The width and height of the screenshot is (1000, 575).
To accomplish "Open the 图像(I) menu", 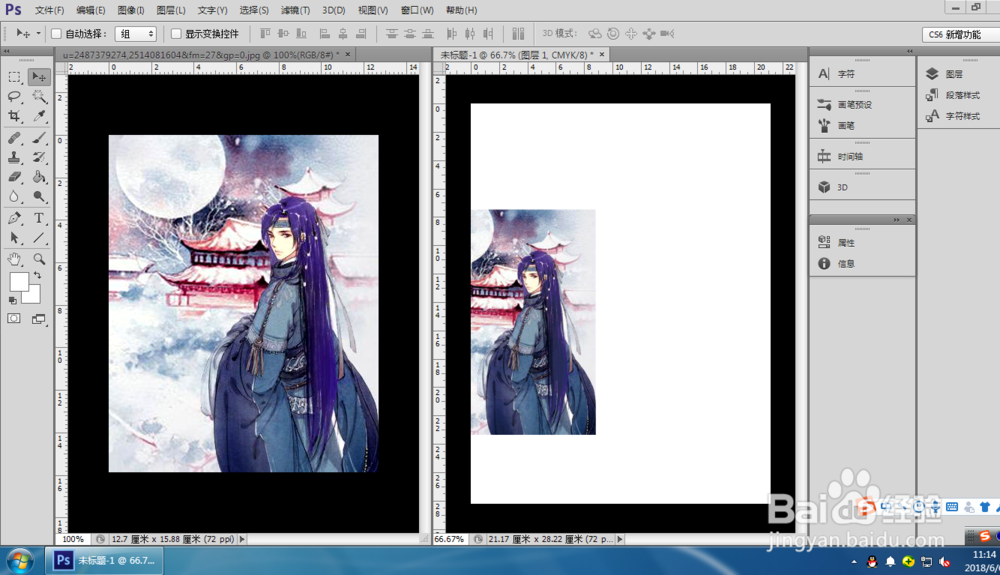I will [131, 10].
